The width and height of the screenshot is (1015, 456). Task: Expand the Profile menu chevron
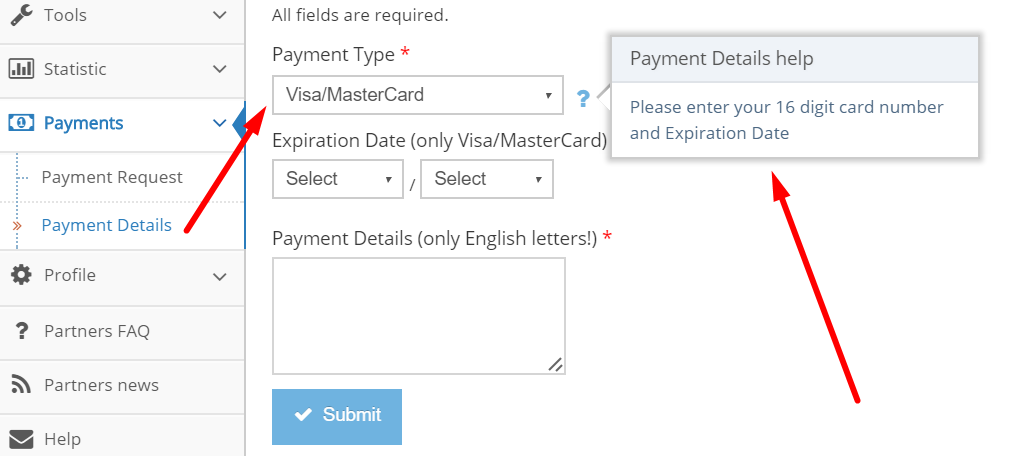(221, 275)
